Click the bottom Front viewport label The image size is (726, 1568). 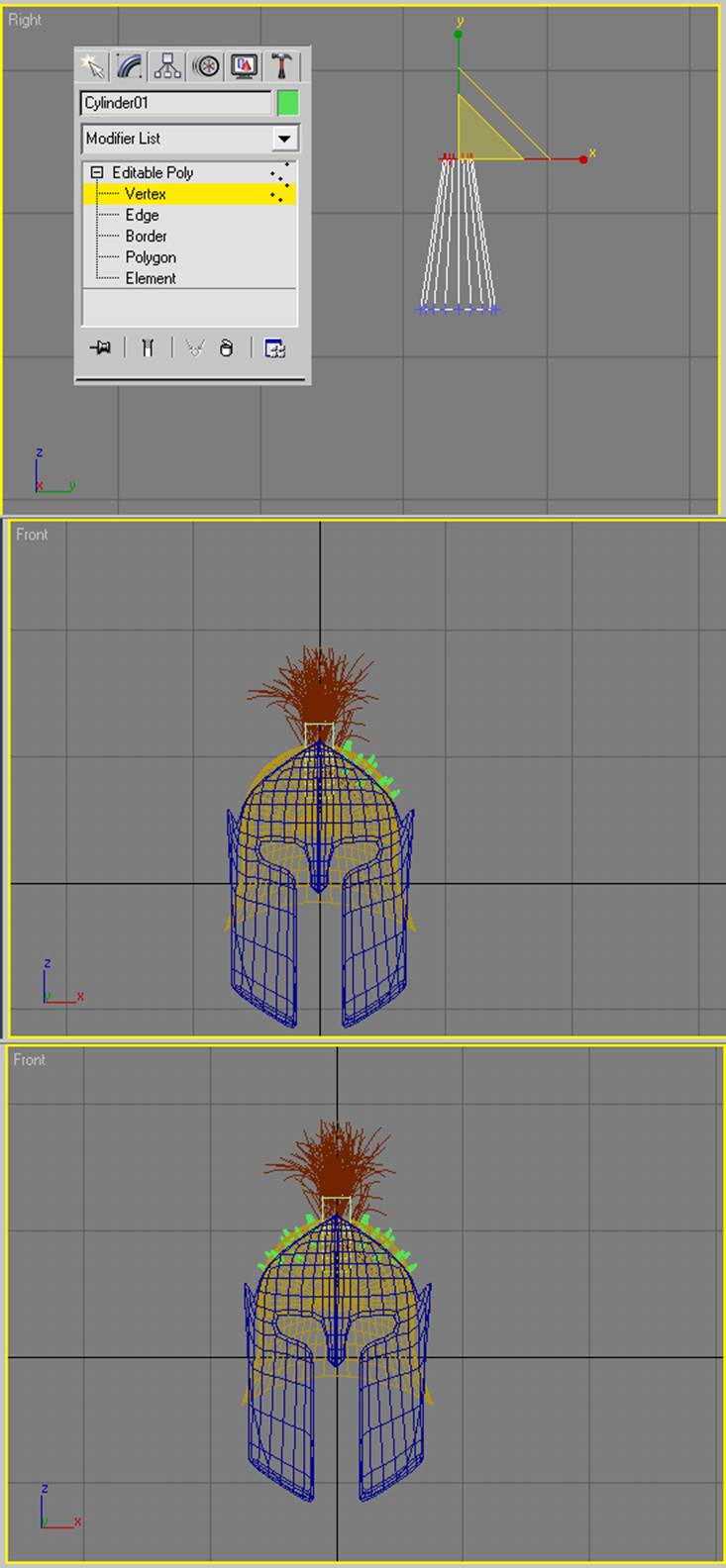30,1059
